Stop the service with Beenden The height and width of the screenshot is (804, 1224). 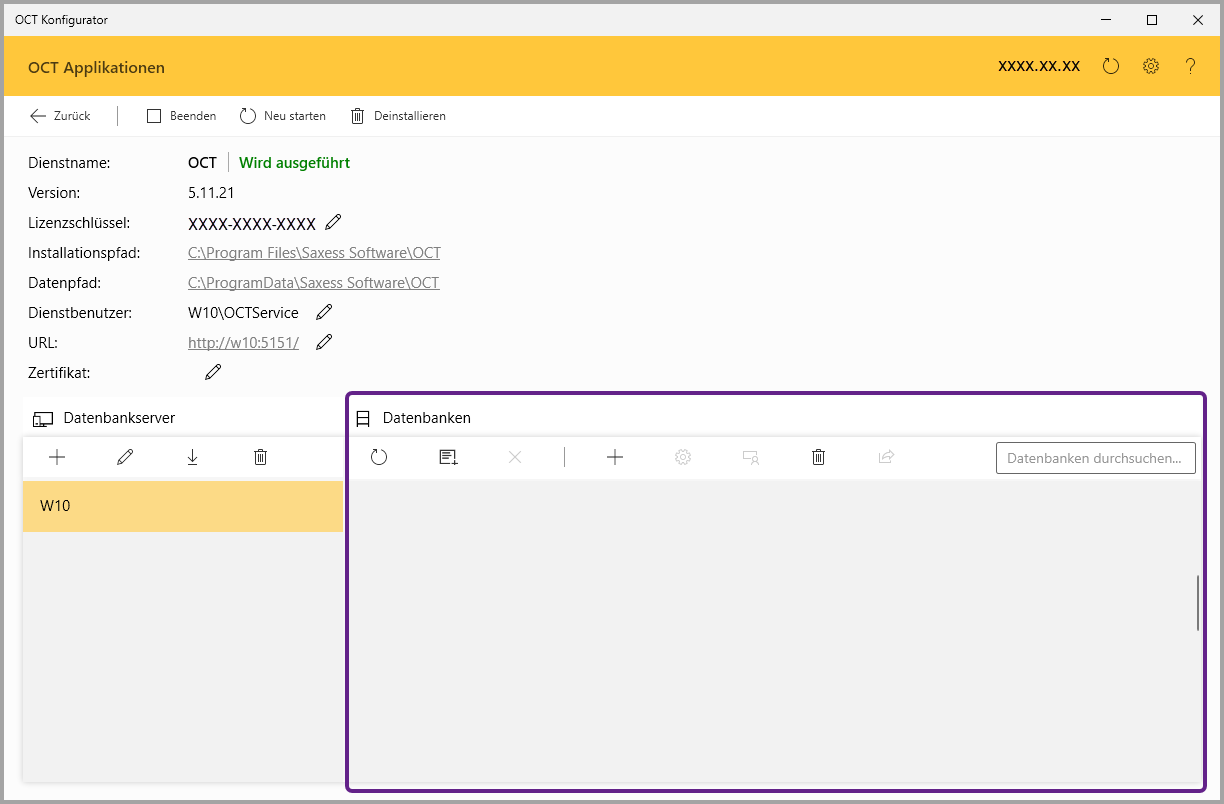(x=181, y=116)
